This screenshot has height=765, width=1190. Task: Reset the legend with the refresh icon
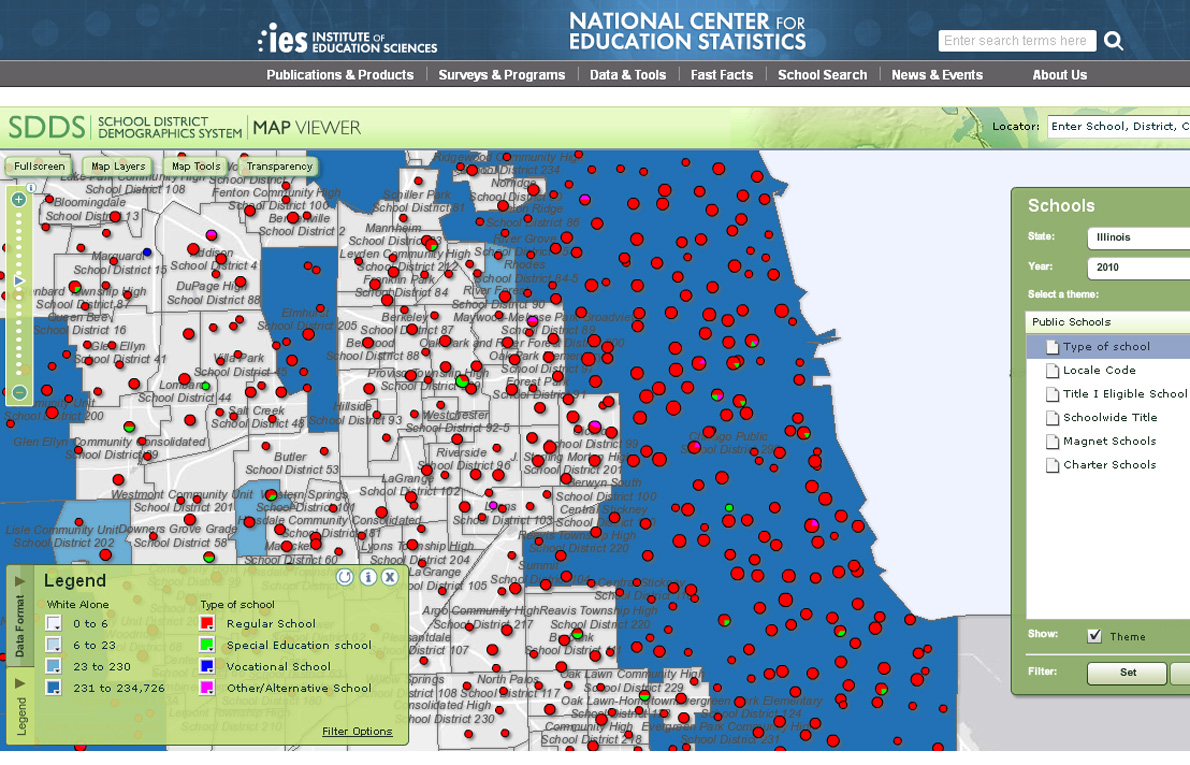[345, 578]
